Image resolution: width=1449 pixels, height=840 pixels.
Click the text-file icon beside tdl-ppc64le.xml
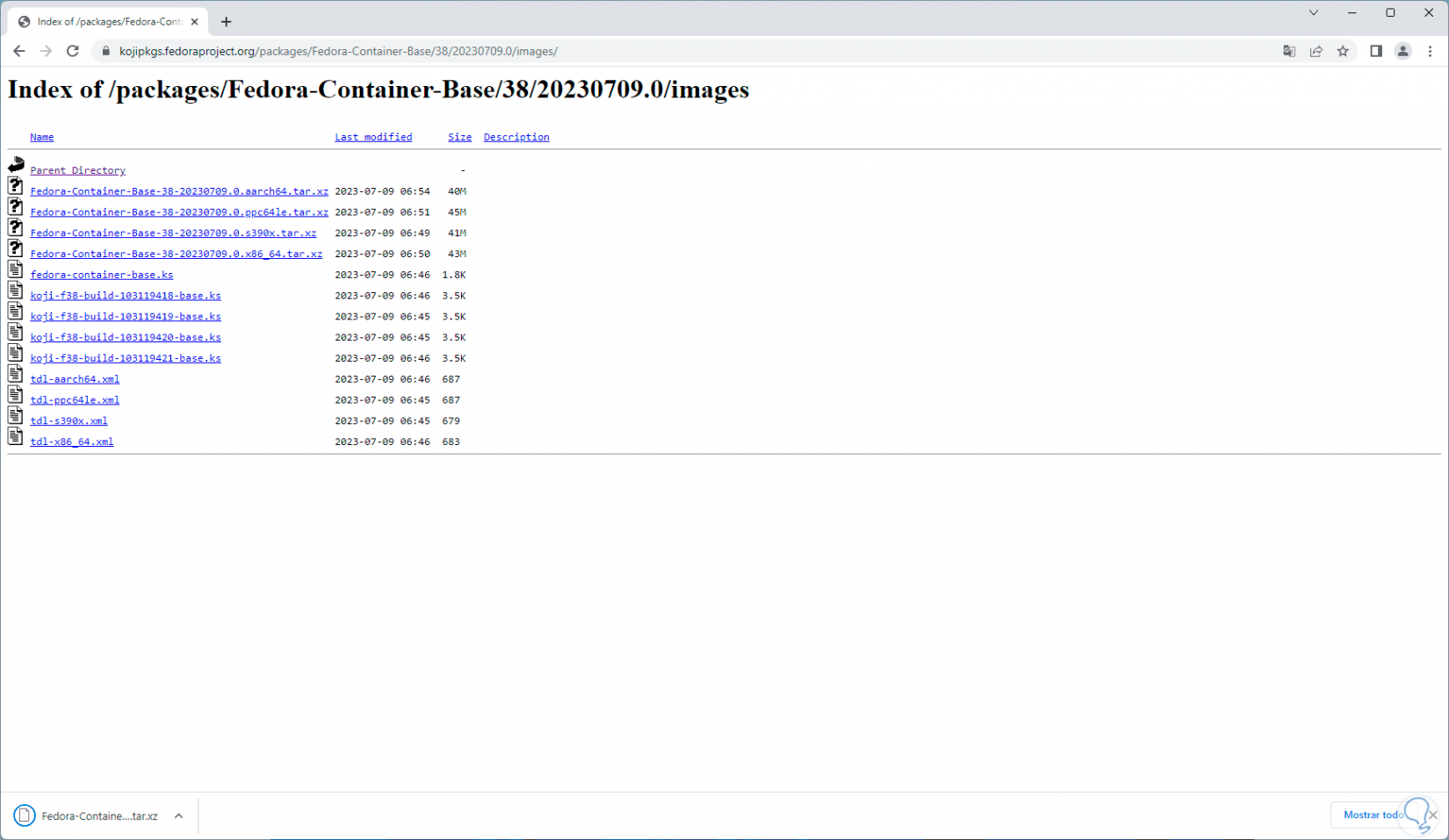[x=16, y=394]
